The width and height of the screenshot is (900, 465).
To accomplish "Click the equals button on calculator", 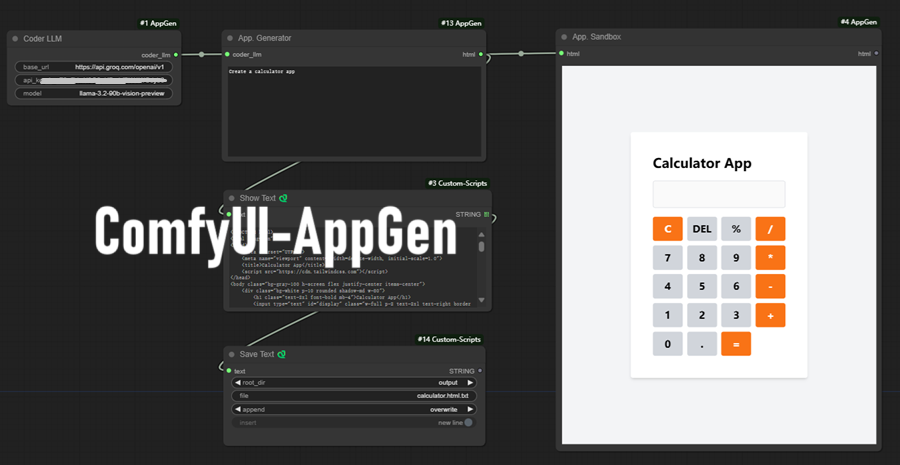I will click(x=736, y=344).
